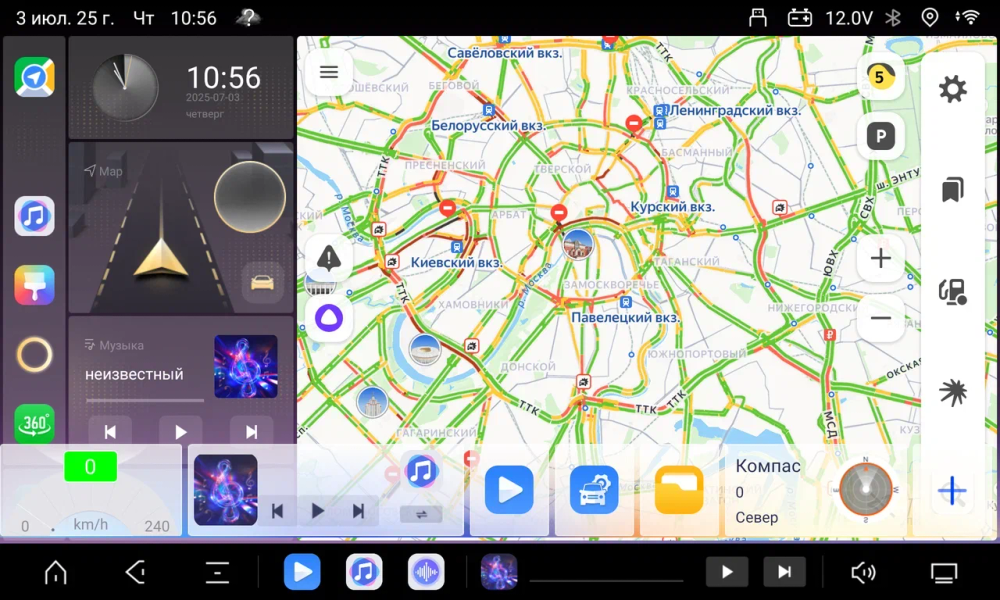Image resolution: width=1000 pixels, height=600 pixels.
Task: Launch the 360° camera app in sidebar
Action: 34,423
